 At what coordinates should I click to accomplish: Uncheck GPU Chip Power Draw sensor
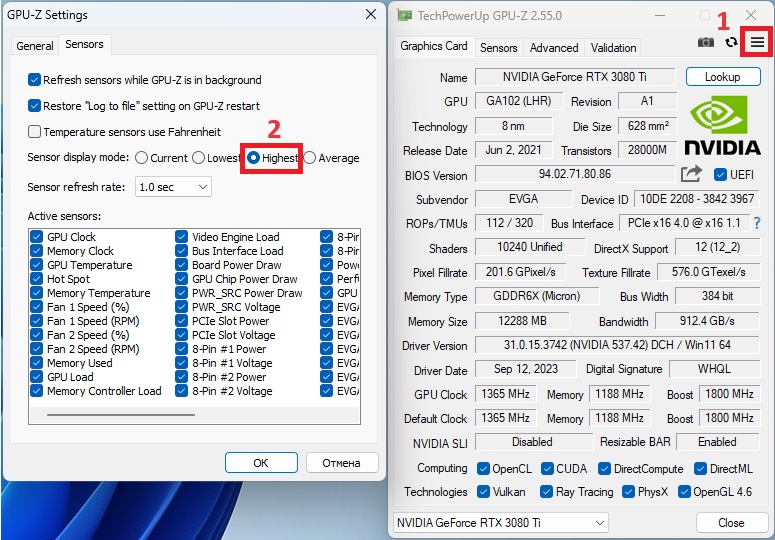pyautogui.click(x=181, y=278)
